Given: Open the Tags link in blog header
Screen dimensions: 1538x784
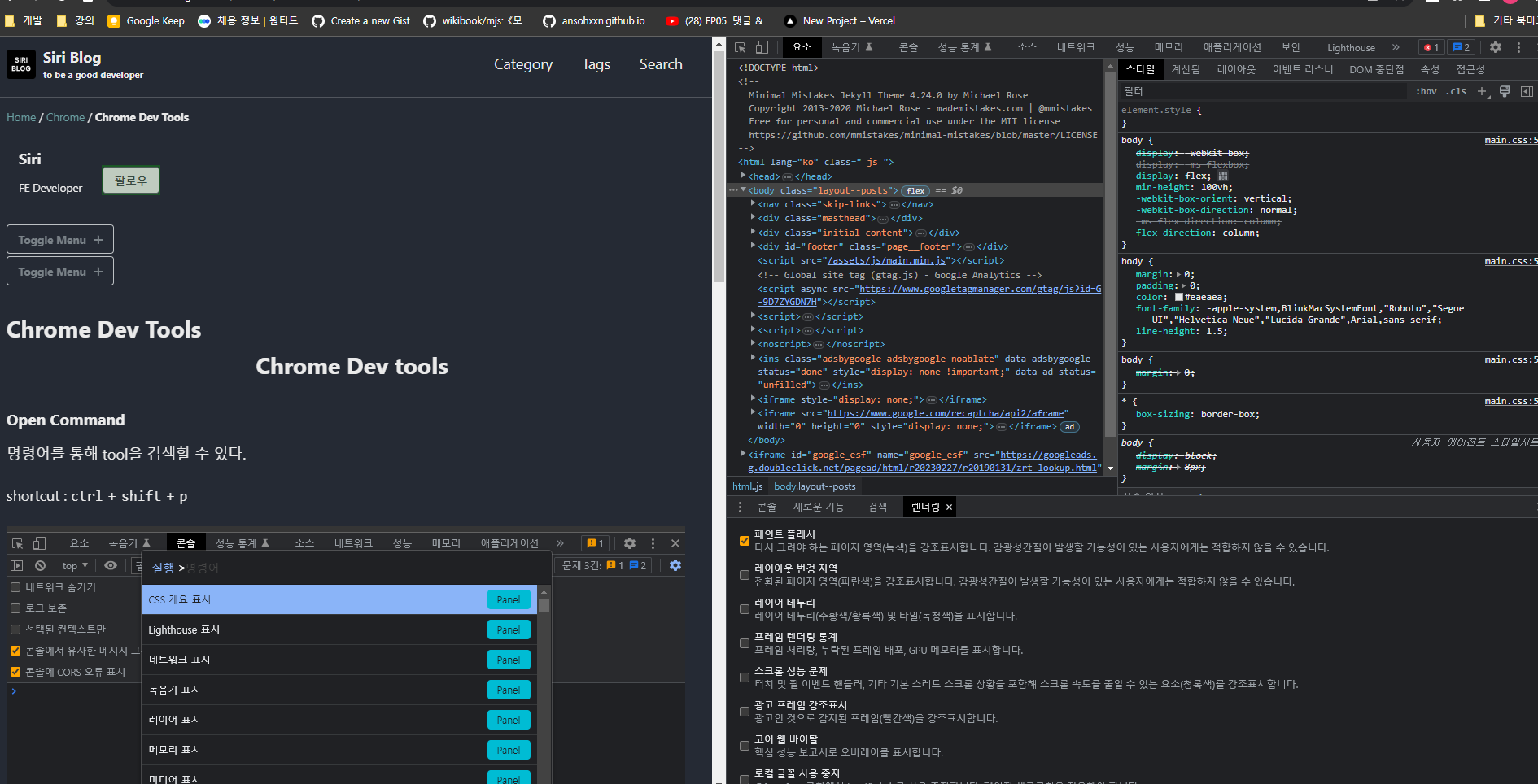Looking at the screenshot, I should 596,64.
